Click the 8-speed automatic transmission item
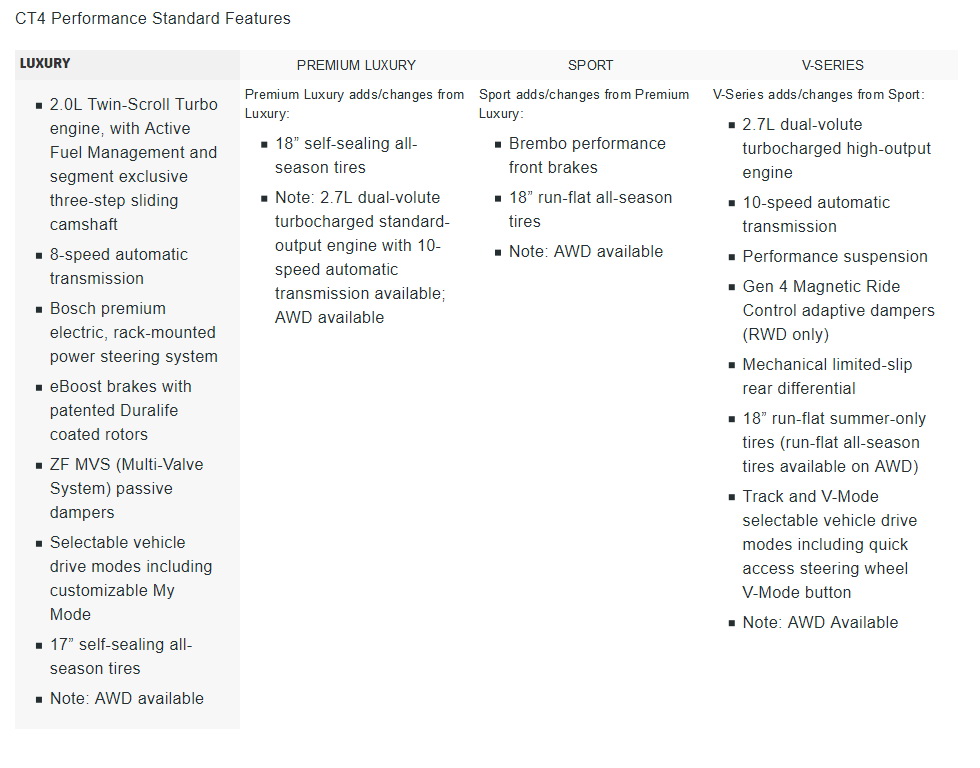The width and height of the screenshot is (980, 768). click(x=118, y=266)
